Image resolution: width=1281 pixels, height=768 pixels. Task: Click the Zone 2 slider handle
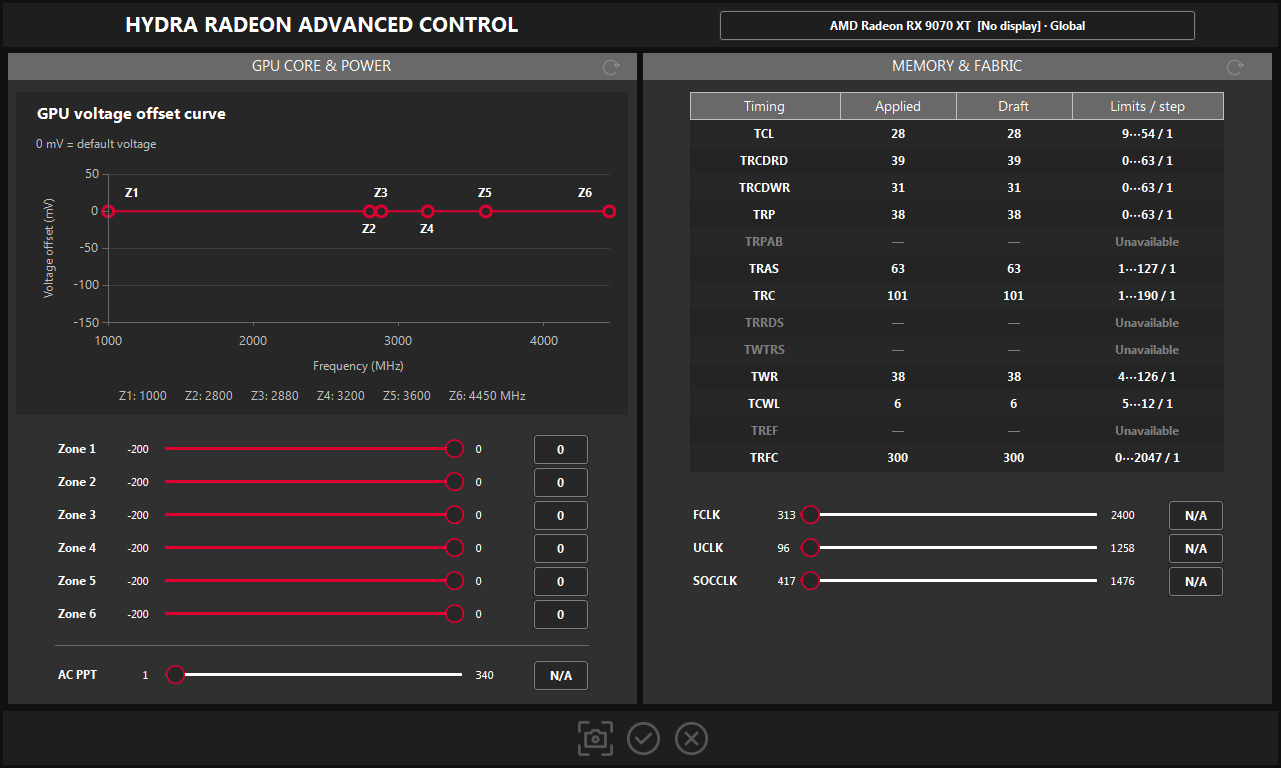click(x=454, y=482)
